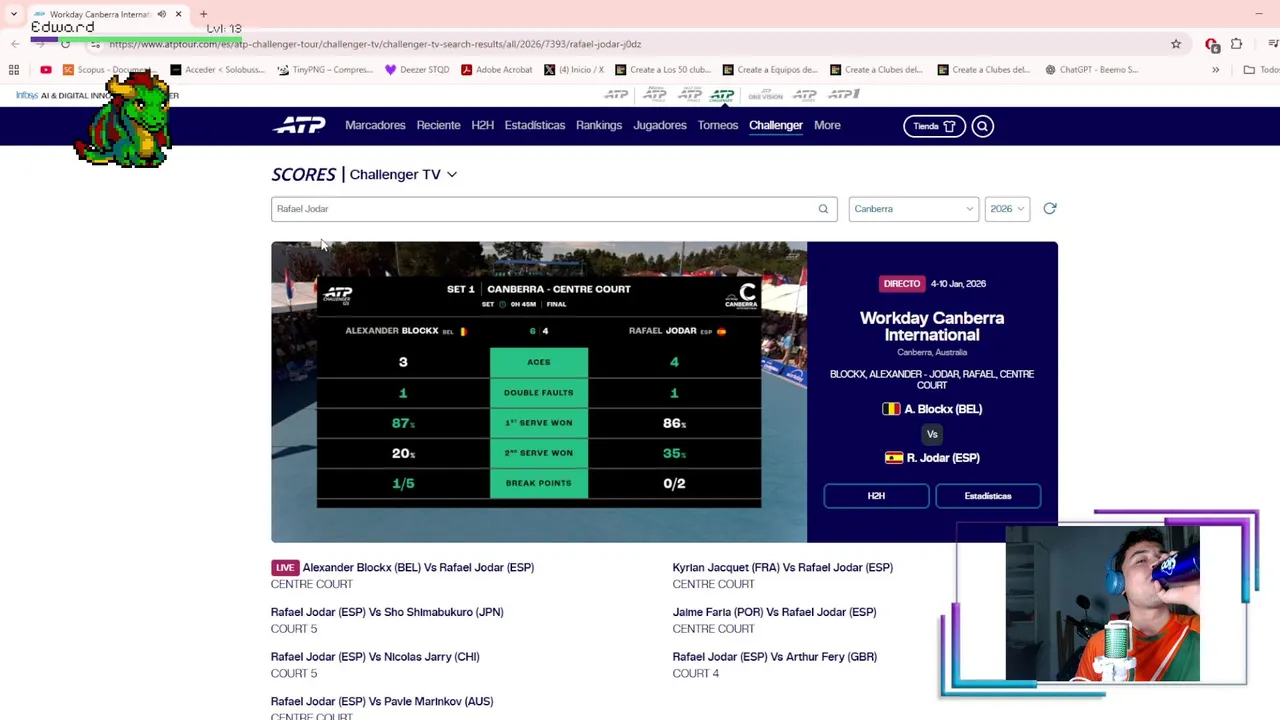Open Jaime Faria vs Jodar match

click(774, 612)
